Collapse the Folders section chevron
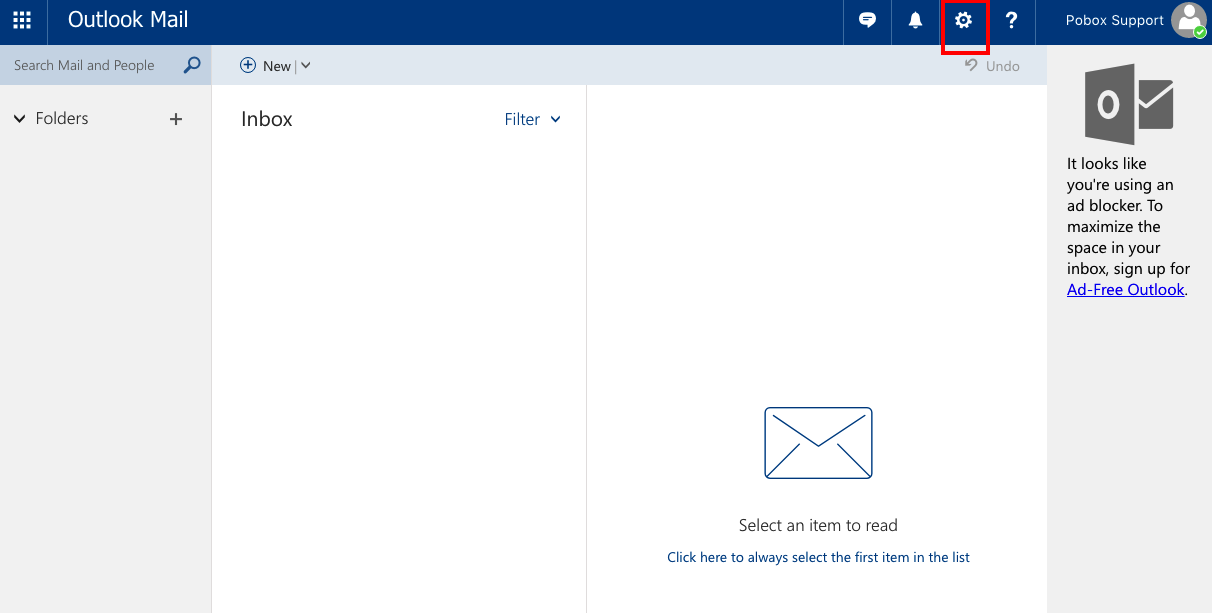Image resolution: width=1212 pixels, height=613 pixels. click(19, 119)
